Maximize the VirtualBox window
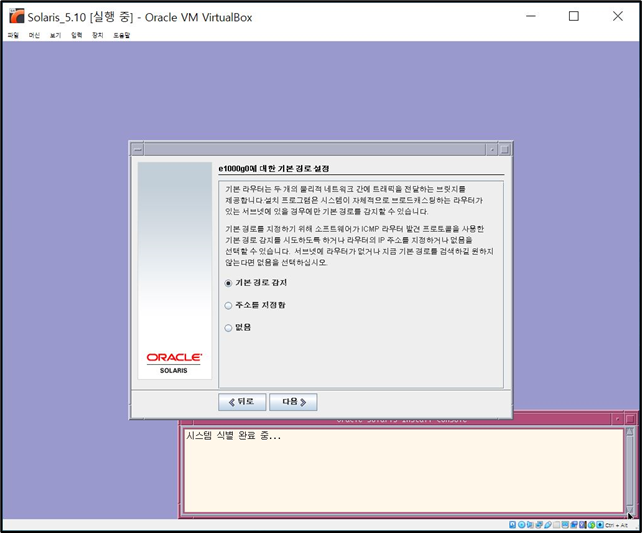This screenshot has height=533, width=642. click(574, 16)
